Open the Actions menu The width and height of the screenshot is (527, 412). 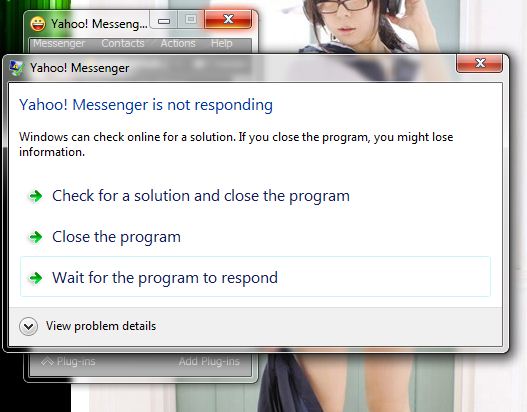coord(178,43)
